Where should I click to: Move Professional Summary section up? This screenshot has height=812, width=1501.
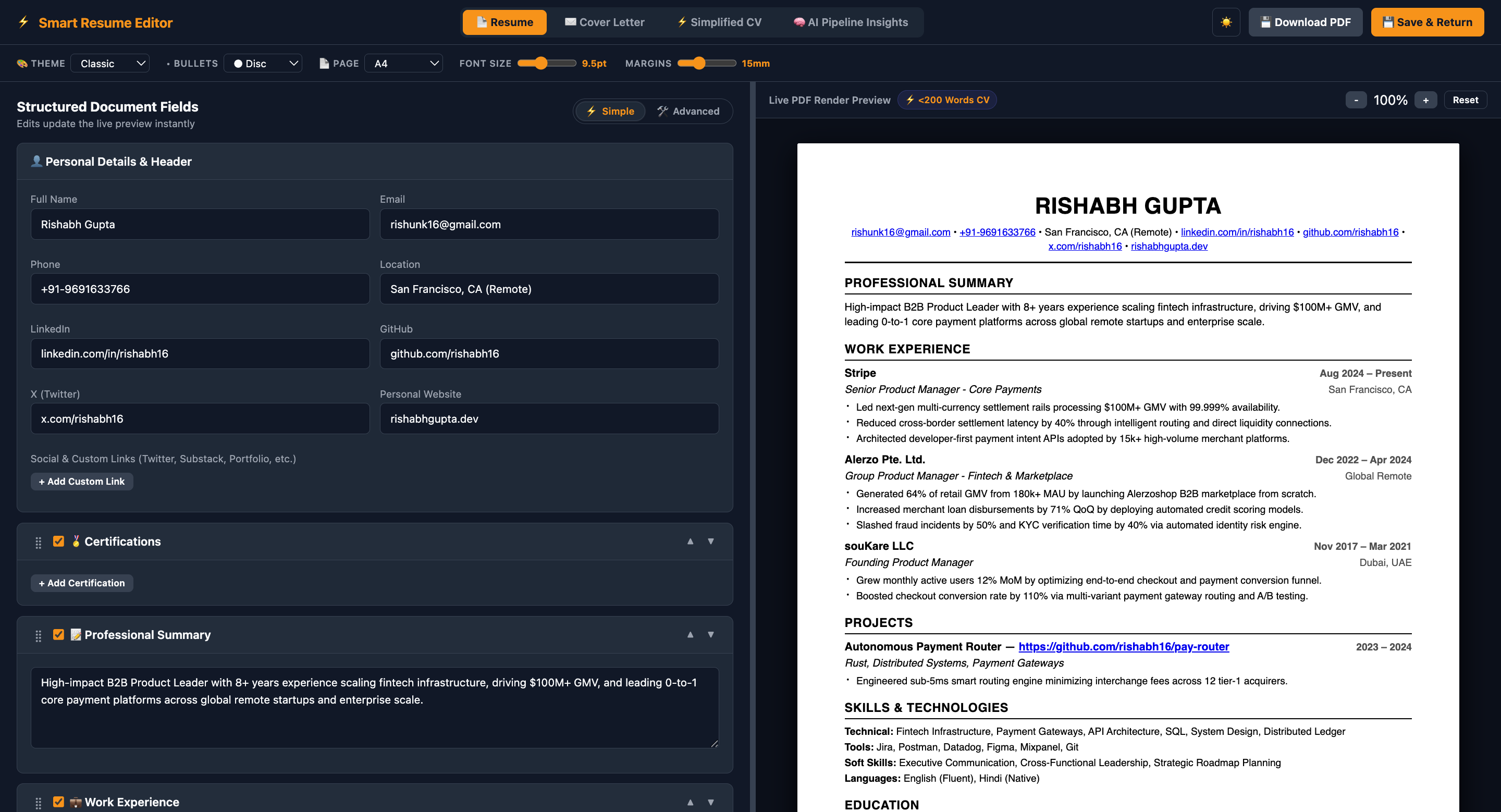pos(691,634)
